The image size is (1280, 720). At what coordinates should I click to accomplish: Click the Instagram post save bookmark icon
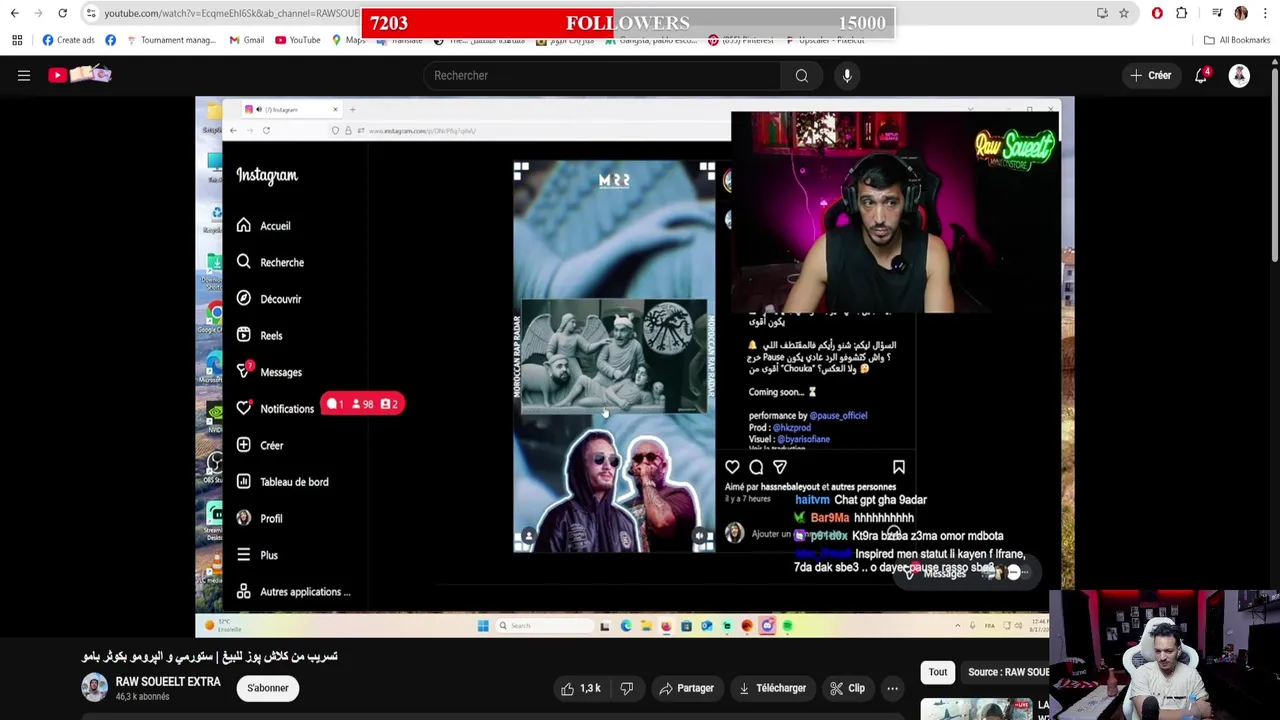898,467
